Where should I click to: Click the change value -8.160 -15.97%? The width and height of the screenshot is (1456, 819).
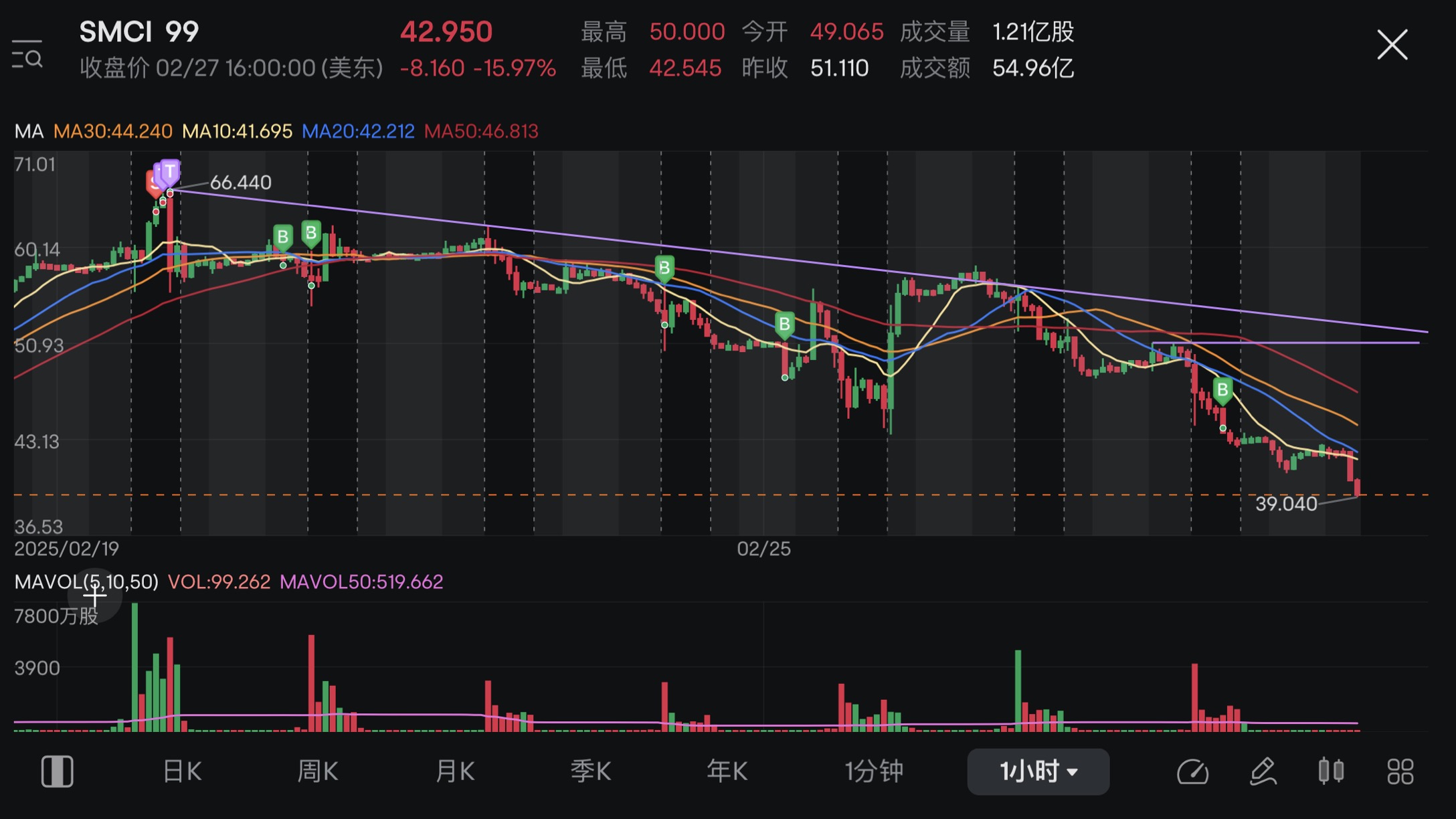(x=478, y=68)
